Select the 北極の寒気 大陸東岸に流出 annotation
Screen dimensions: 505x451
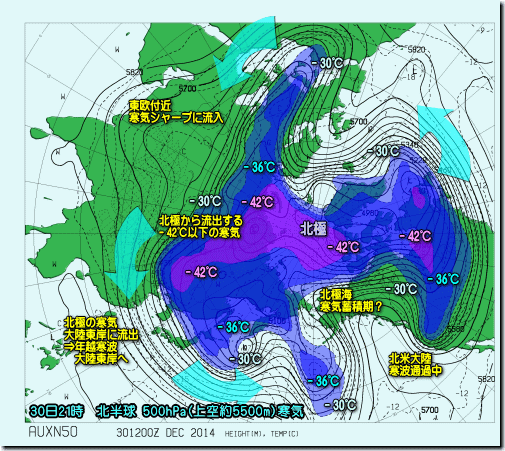[x=101, y=328]
